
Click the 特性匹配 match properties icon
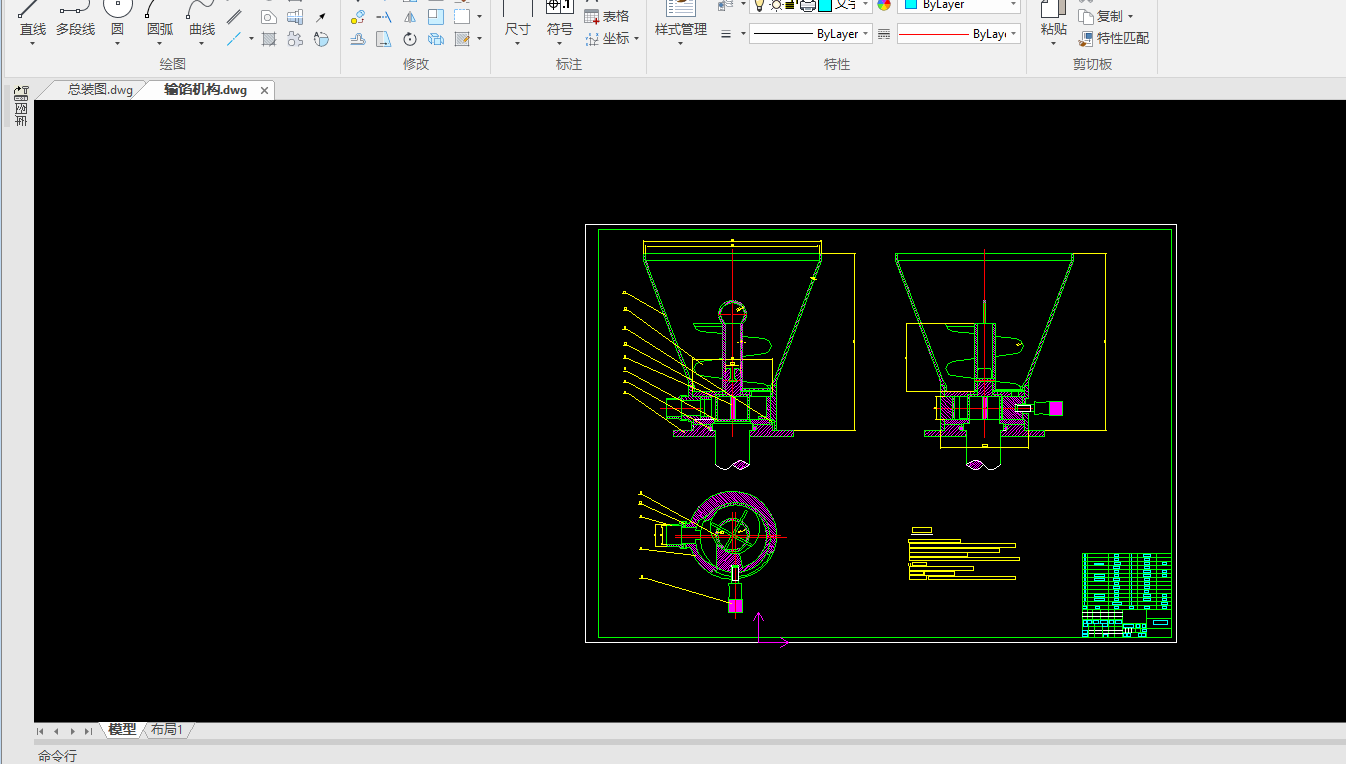click(x=1087, y=39)
